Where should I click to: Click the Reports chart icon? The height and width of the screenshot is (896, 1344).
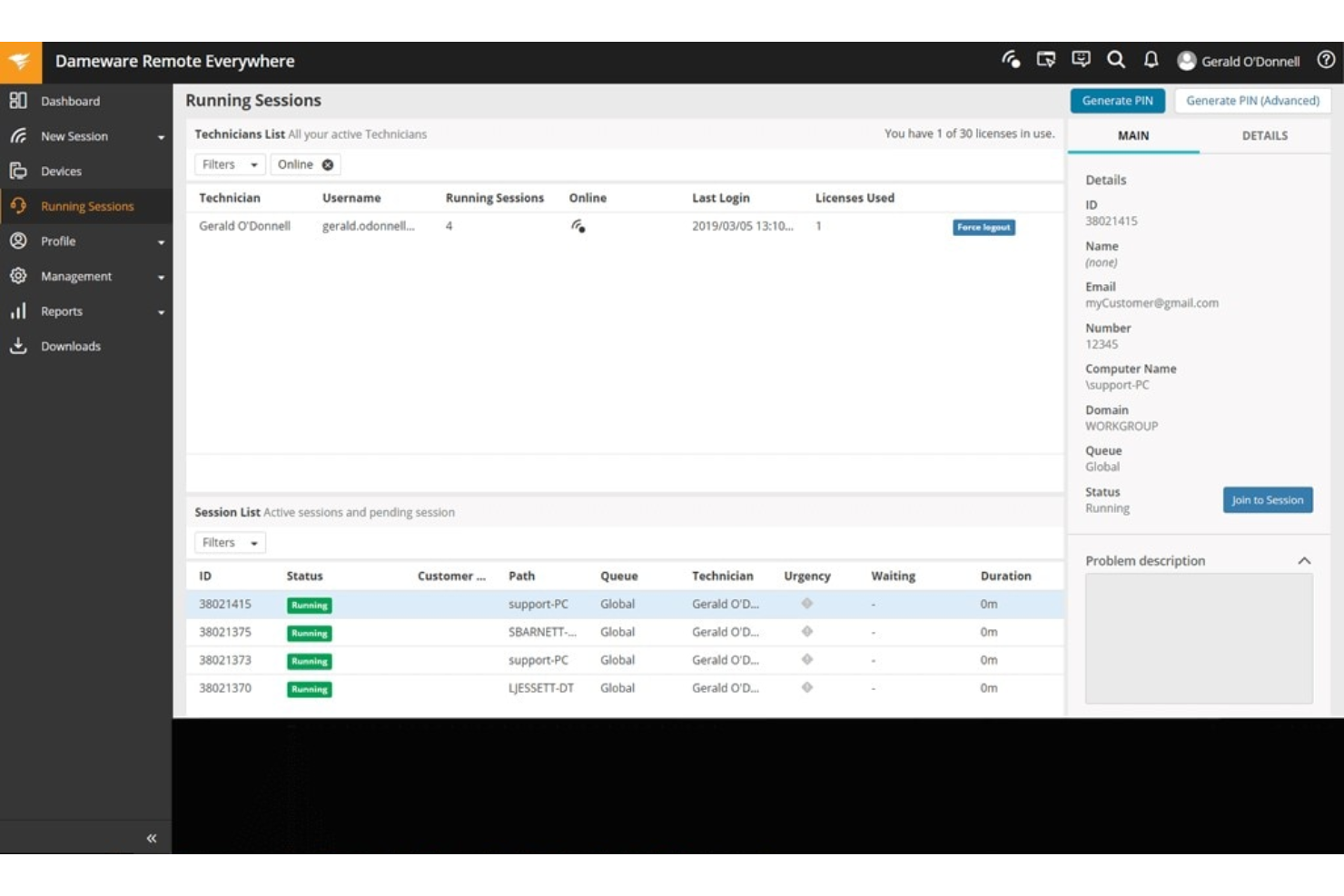[x=18, y=311]
